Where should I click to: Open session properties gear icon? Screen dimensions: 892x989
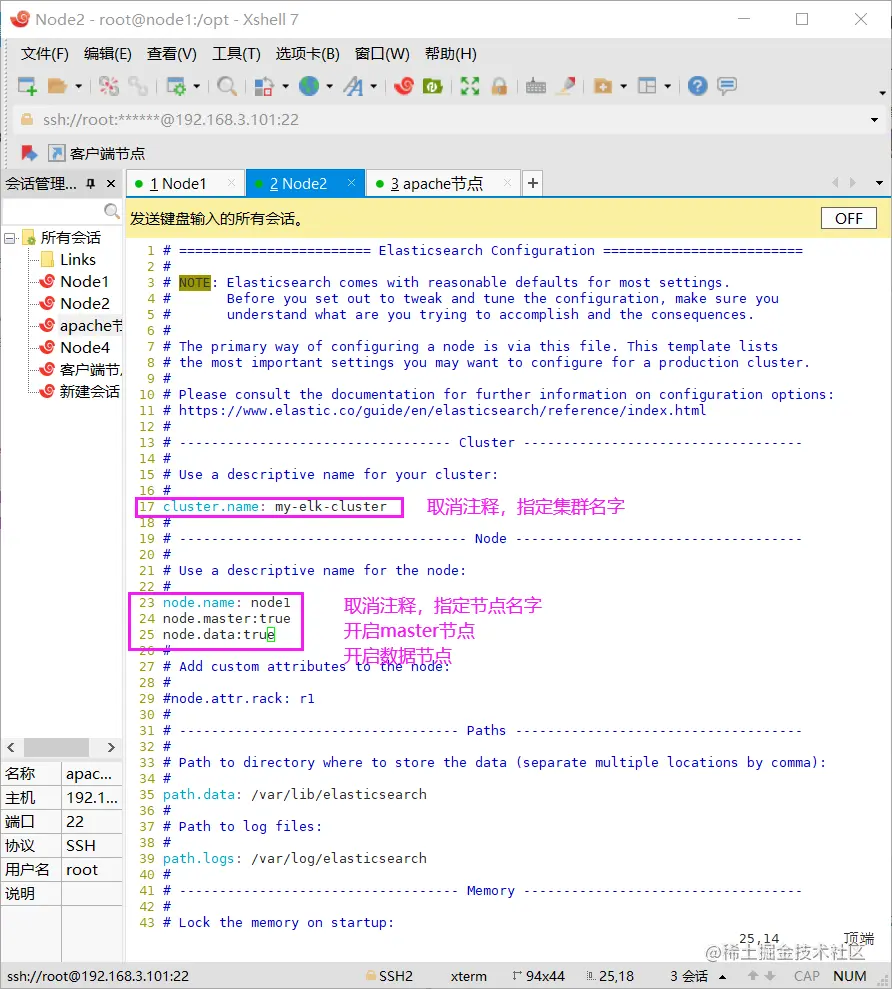point(176,86)
